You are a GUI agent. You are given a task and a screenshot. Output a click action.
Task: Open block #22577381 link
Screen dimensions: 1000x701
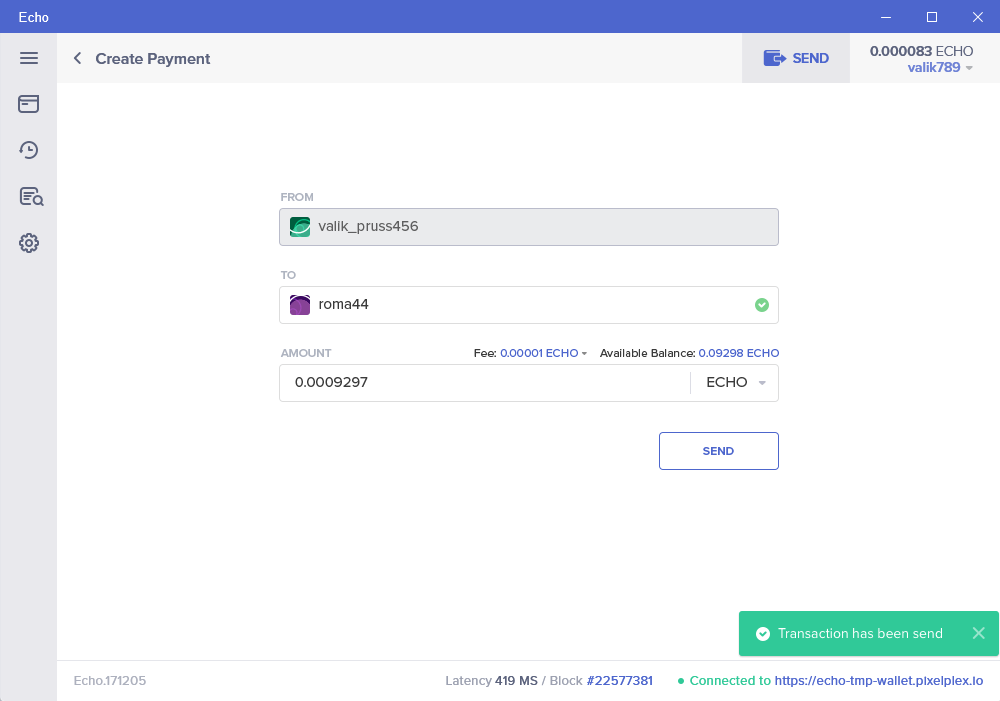[x=619, y=681]
